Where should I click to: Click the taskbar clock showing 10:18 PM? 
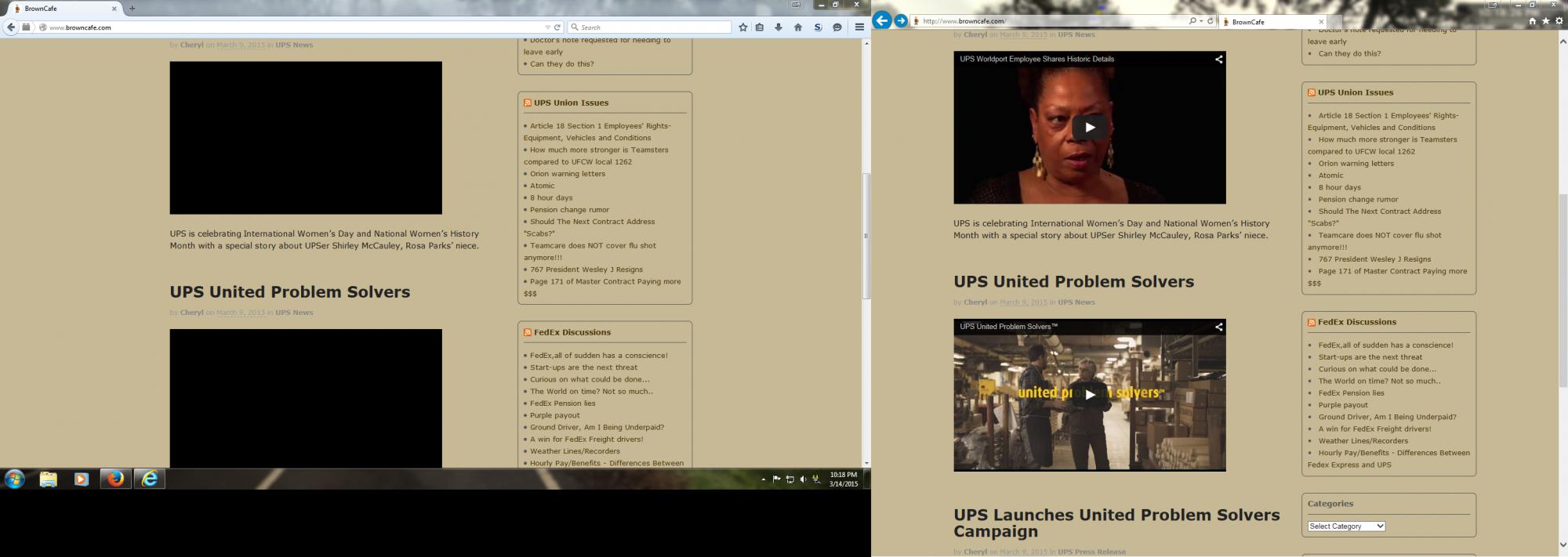[x=844, y=479]
